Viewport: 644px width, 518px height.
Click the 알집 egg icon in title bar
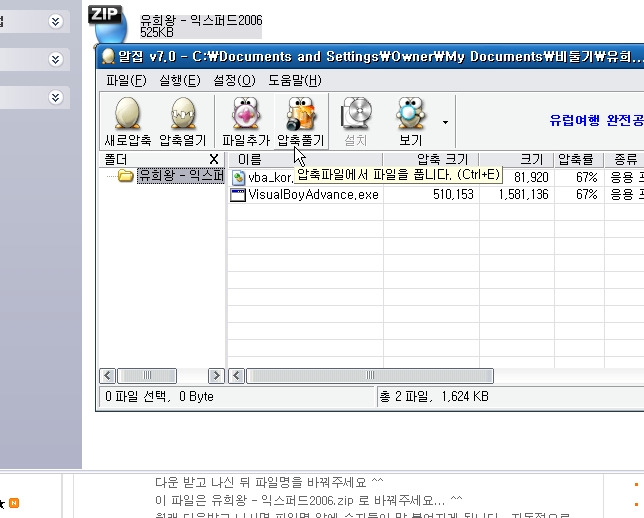(108, 57)
